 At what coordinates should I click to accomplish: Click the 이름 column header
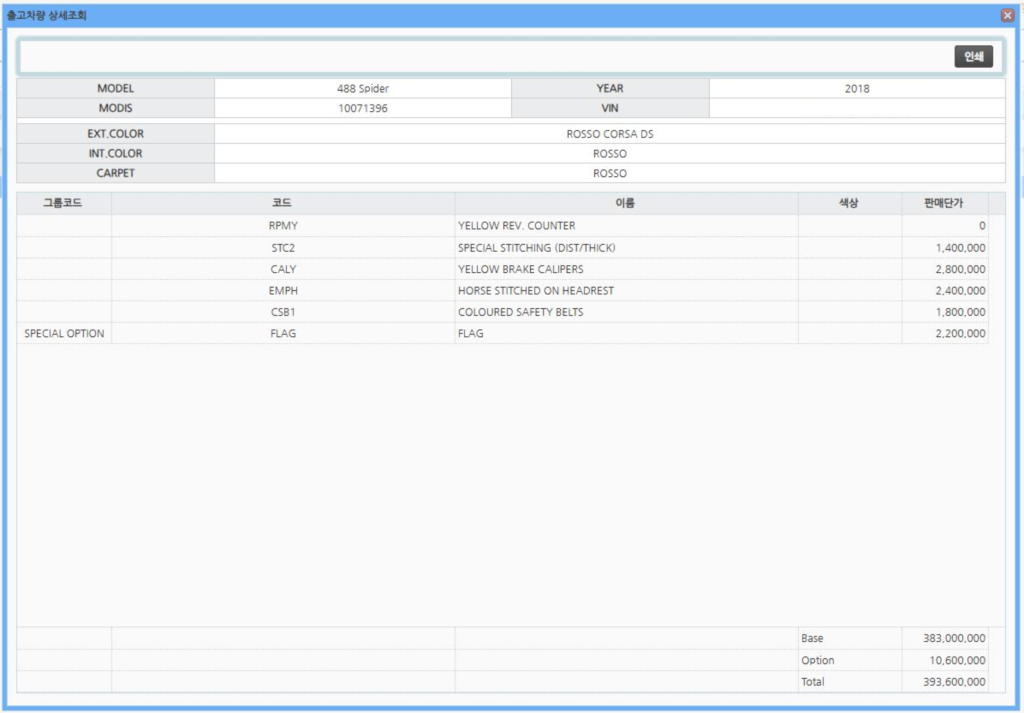626,203
